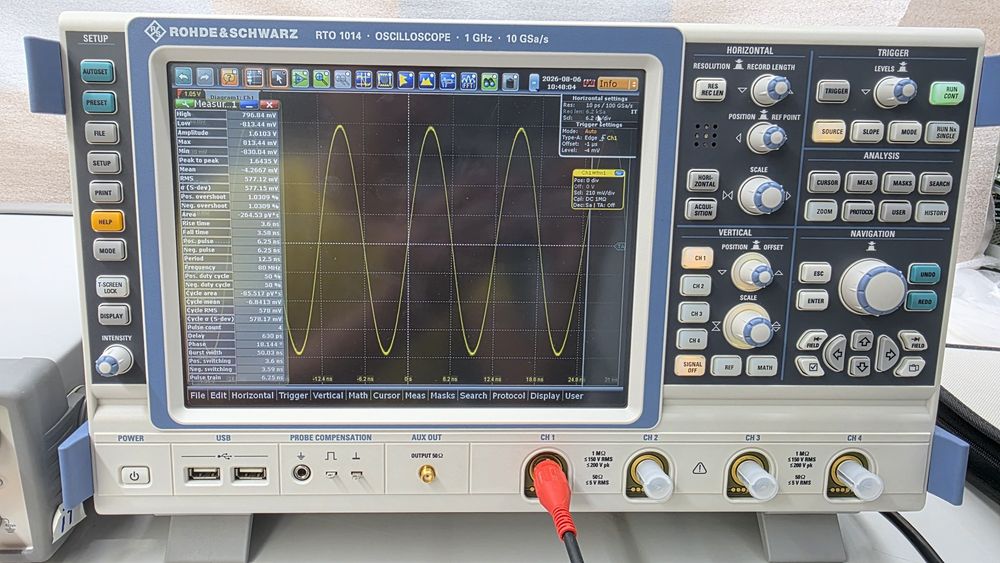Screen dimensions: 1000x563
Task: Minimize the Measurement results box
Action: pyautogui.click(x=249, y=104)
